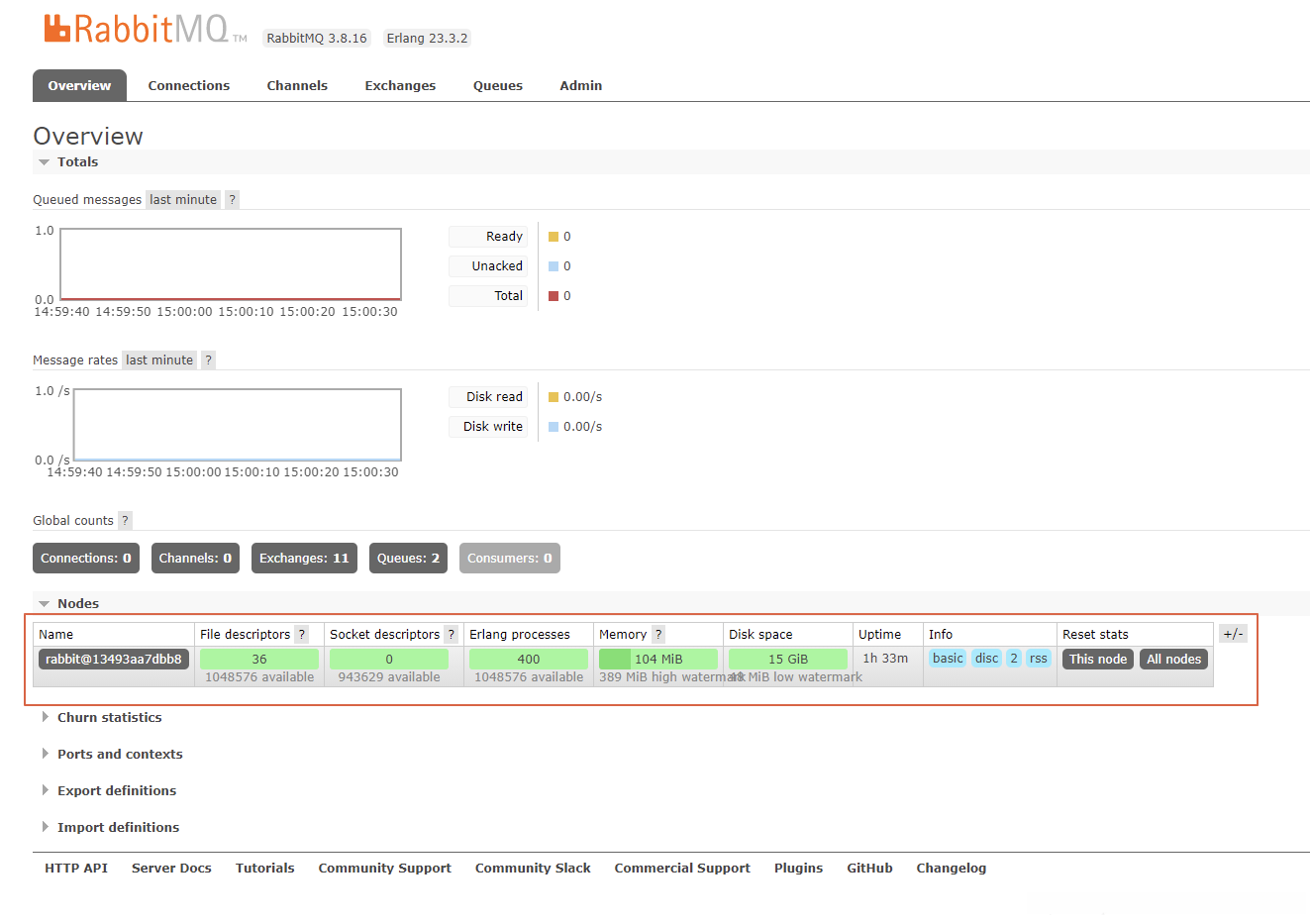The width and height of the screenshot is (1310, 924).
Task: Click the File descriptors 36 bar
Action: [x=259, y=660]
